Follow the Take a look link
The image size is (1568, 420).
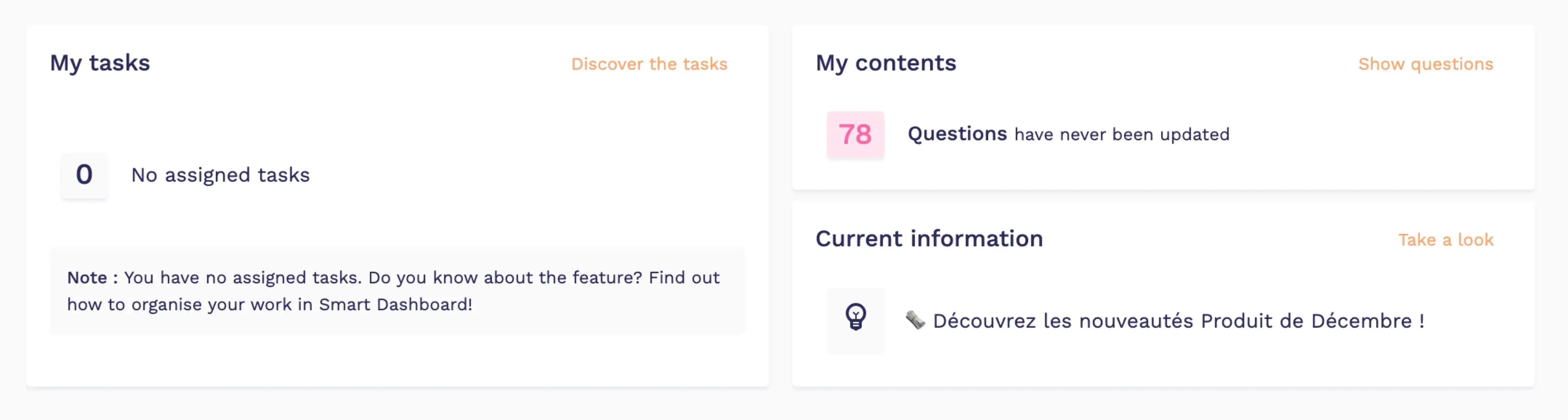click(x=1445, y=239)
